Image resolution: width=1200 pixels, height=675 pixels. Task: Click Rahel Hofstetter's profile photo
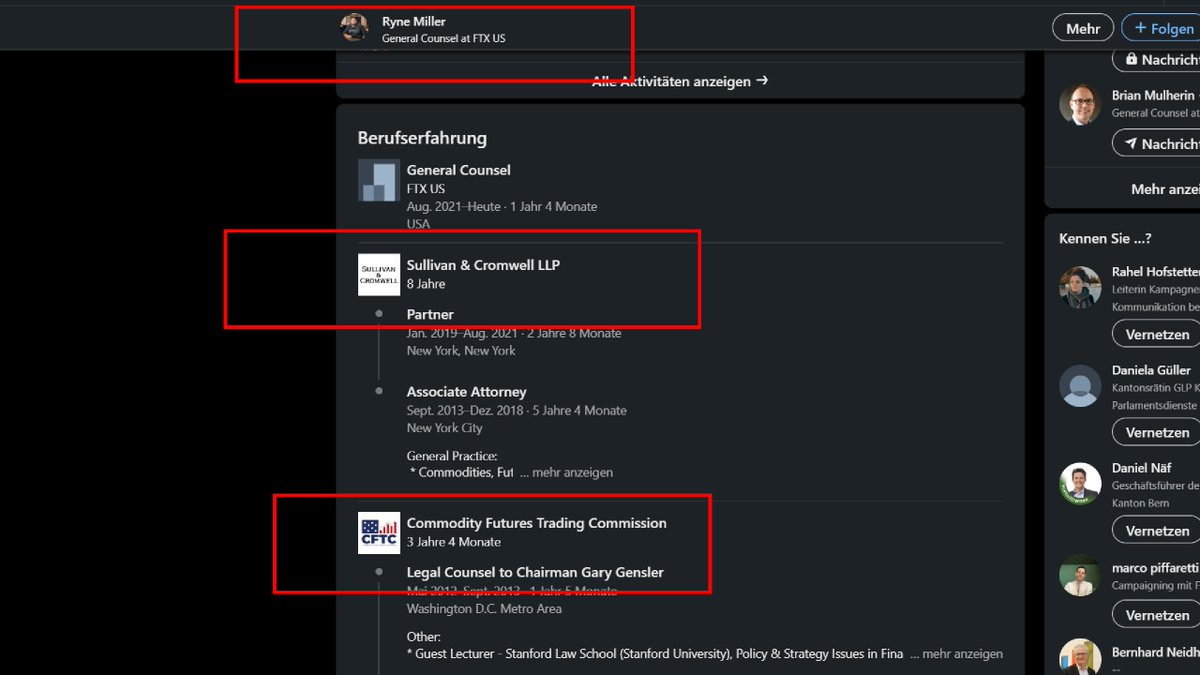[1080, 287]
